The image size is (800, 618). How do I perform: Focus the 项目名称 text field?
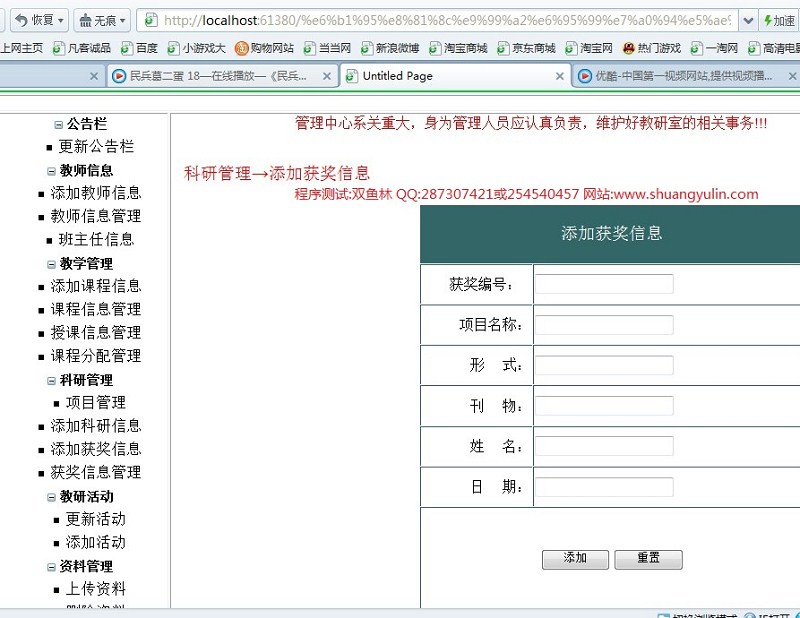(603, 325)
